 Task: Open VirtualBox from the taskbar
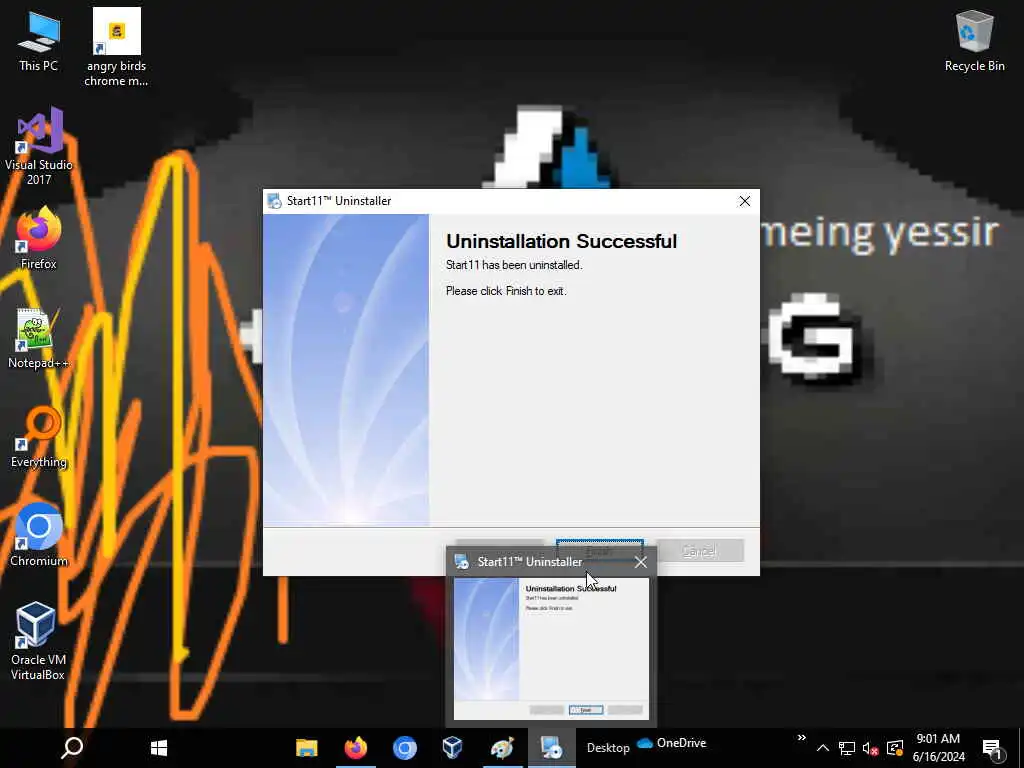[453, 748]
